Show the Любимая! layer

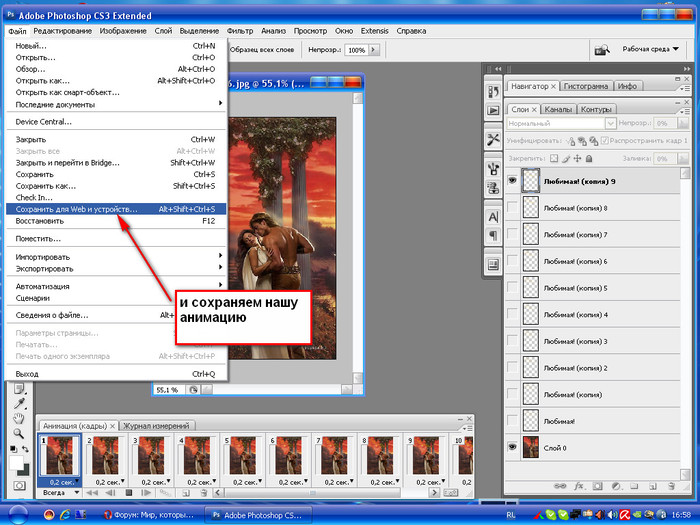512,421
